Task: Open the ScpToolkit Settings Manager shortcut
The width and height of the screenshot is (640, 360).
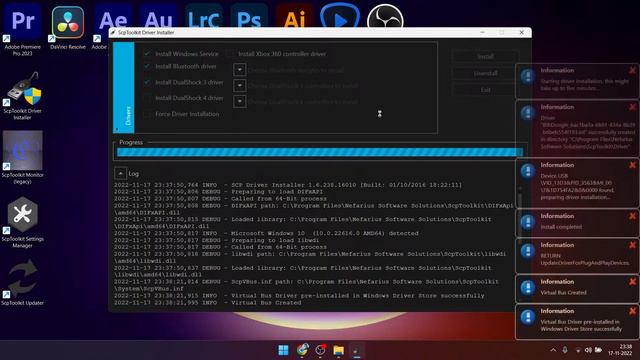Action: coord(22,222)
